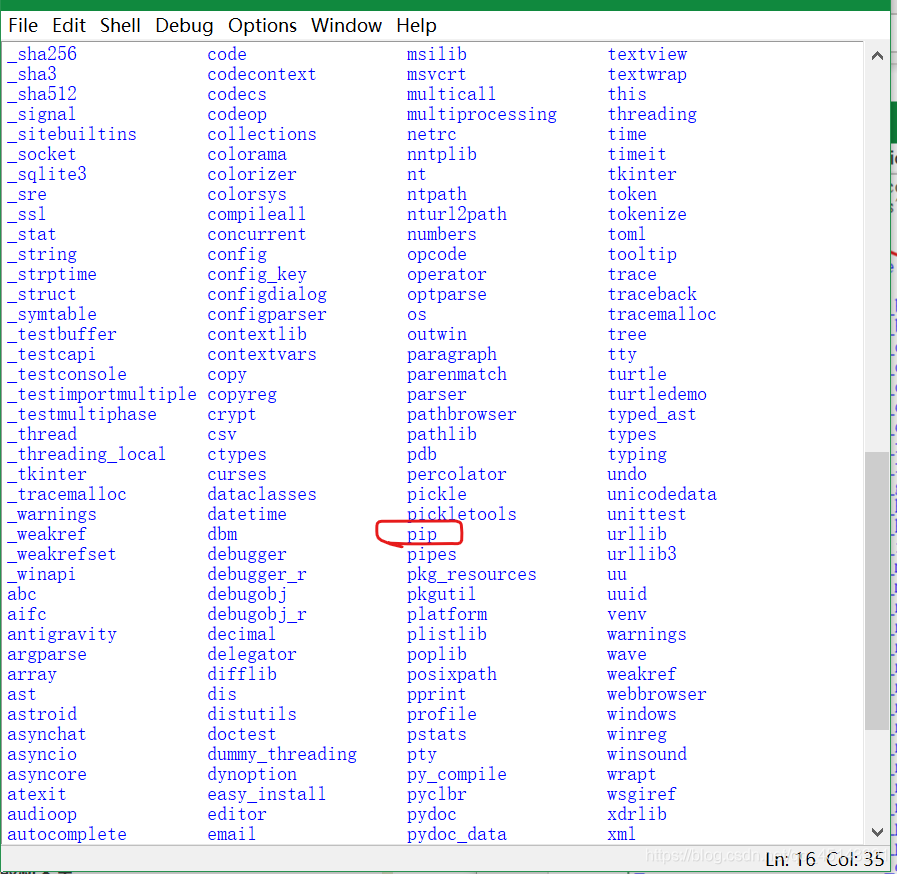897x874 pixels.
Task: Open the Help menu
Action: click(x=416, y=26)
